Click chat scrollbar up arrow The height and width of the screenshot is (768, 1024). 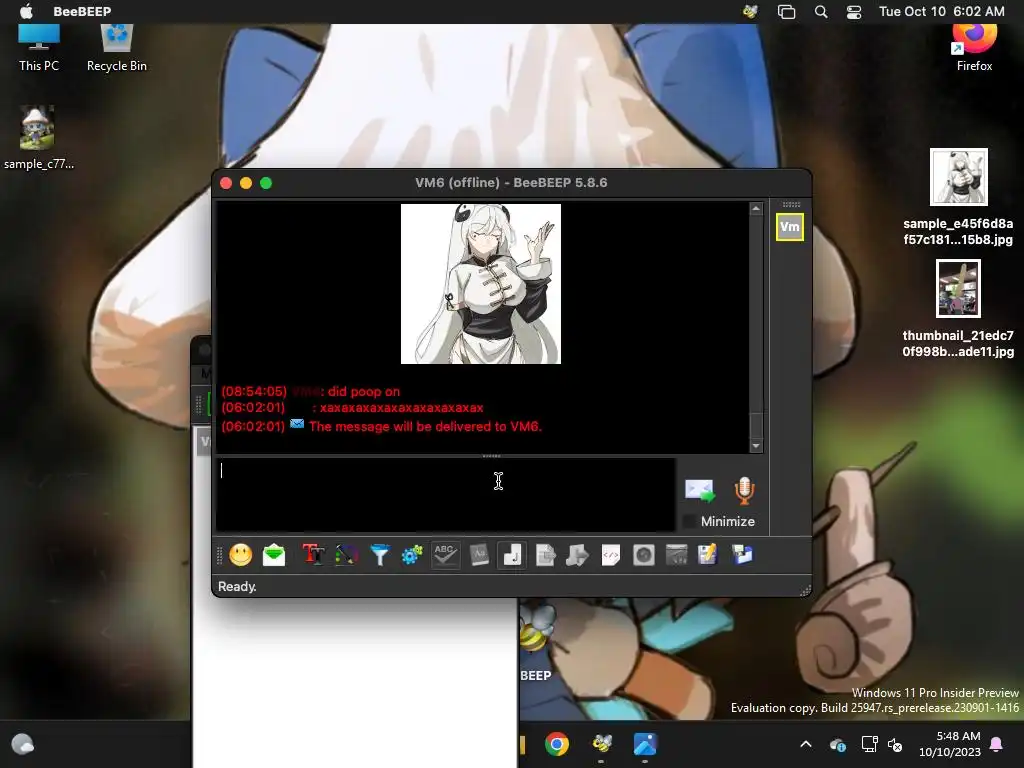click(756, 209)
